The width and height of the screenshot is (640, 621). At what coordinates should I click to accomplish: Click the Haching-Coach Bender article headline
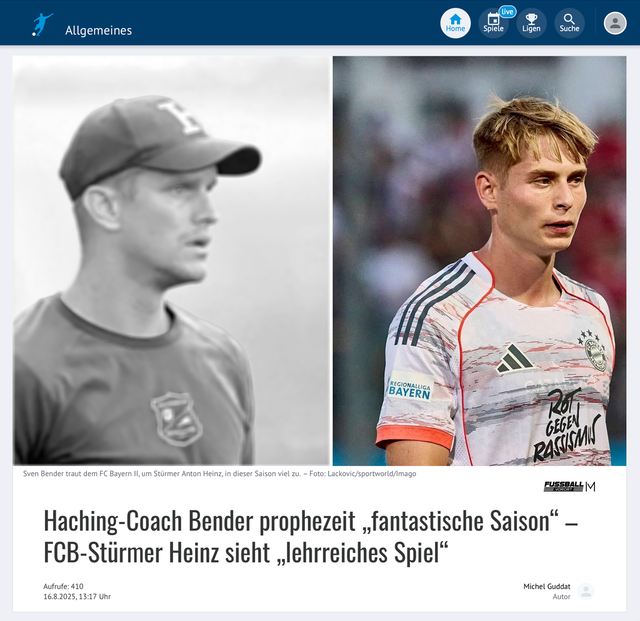pyautogui.click(x=311, y=536)
